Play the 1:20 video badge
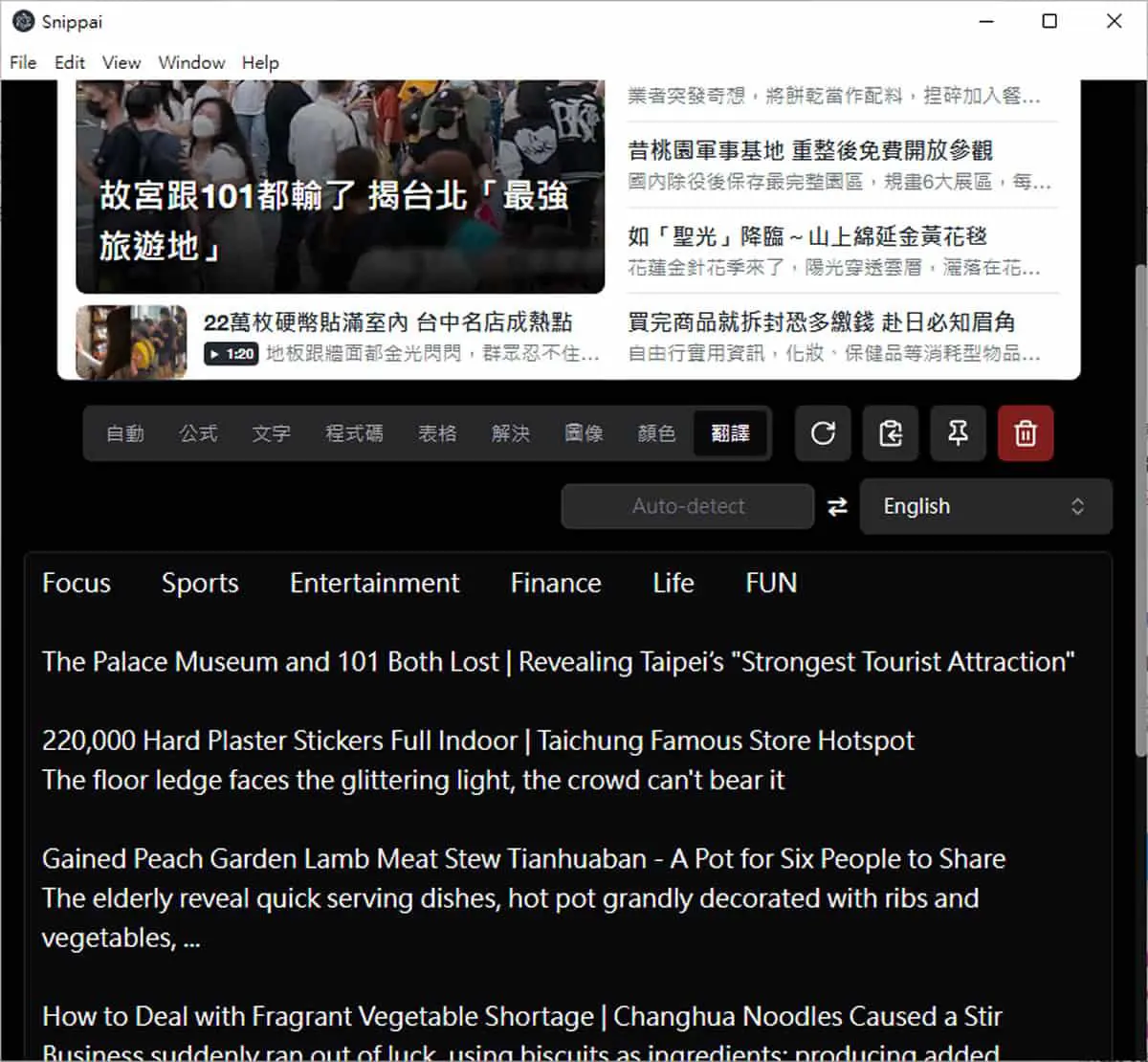This screenshot has width=1148, height=1062. point(231,354)
